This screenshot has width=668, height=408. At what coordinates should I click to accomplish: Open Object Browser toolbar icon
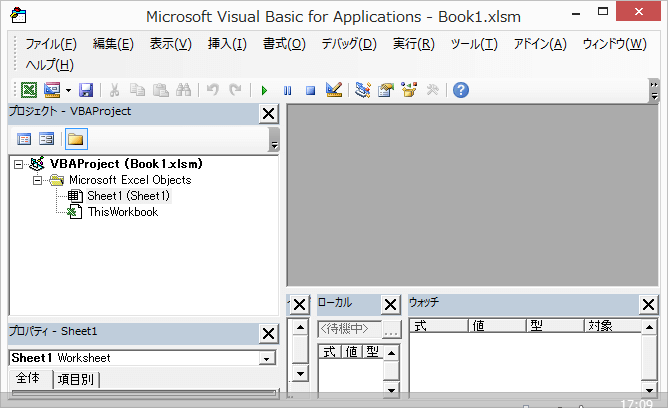[409, 90]
